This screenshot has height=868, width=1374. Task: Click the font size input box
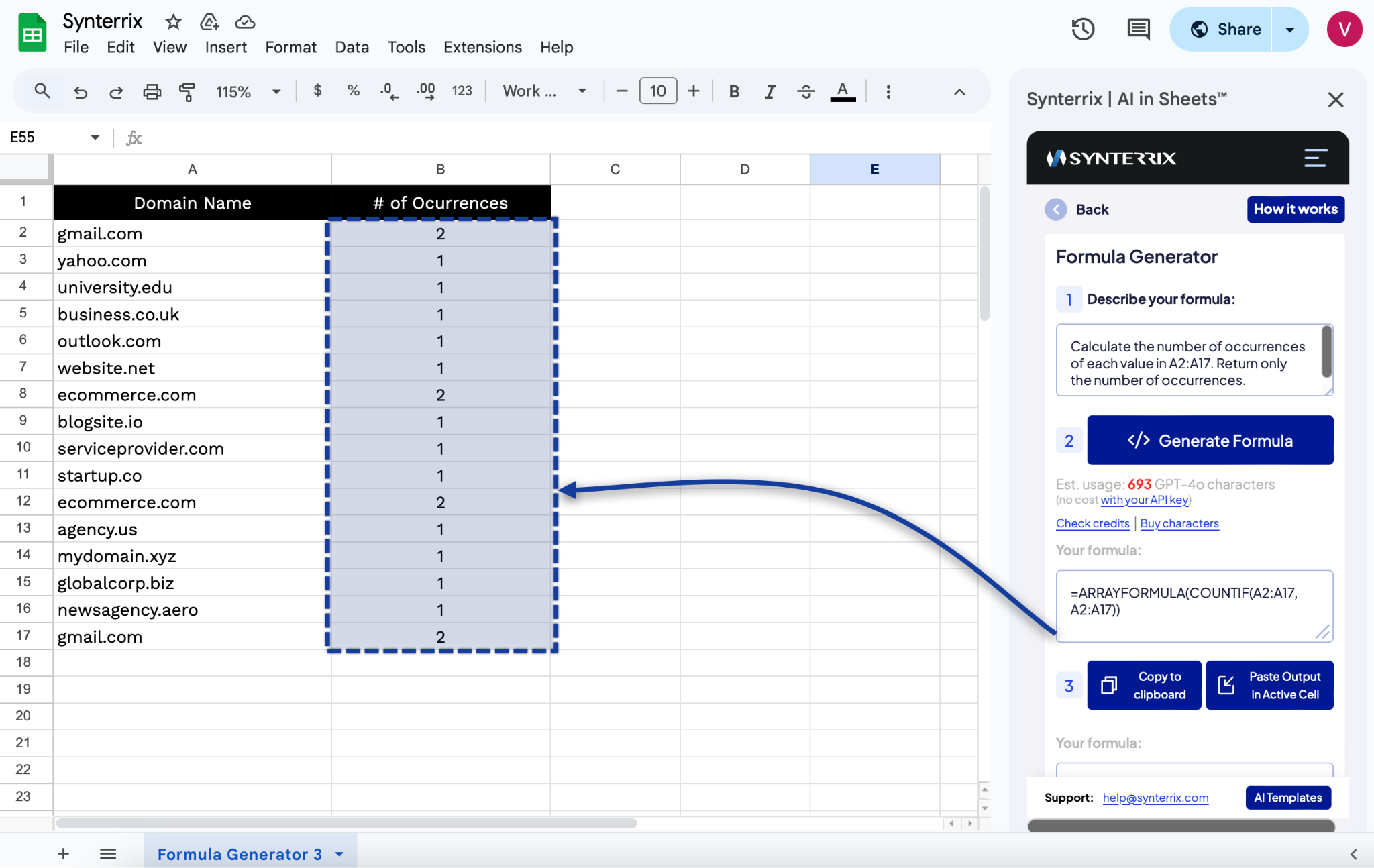click(658, 91)
